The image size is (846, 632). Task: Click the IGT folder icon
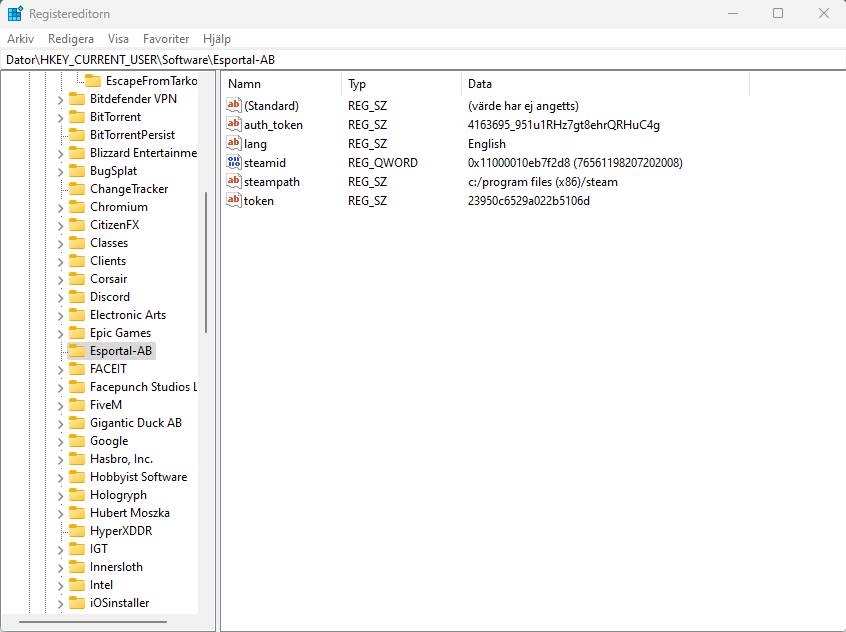pyautogui.click(x=77, y=549)
